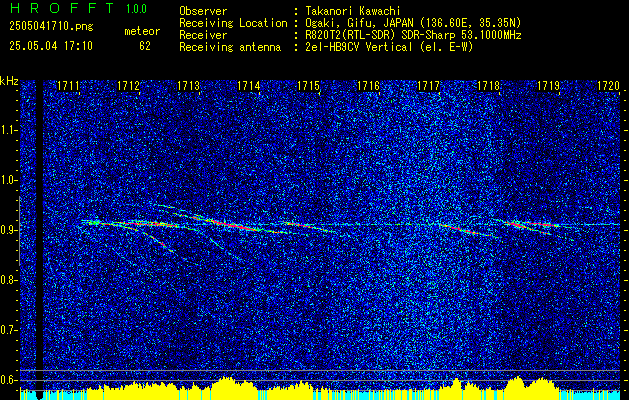Click the 0.9 kHz axis label
Screen dimensions: 629x400
(8, 230)
